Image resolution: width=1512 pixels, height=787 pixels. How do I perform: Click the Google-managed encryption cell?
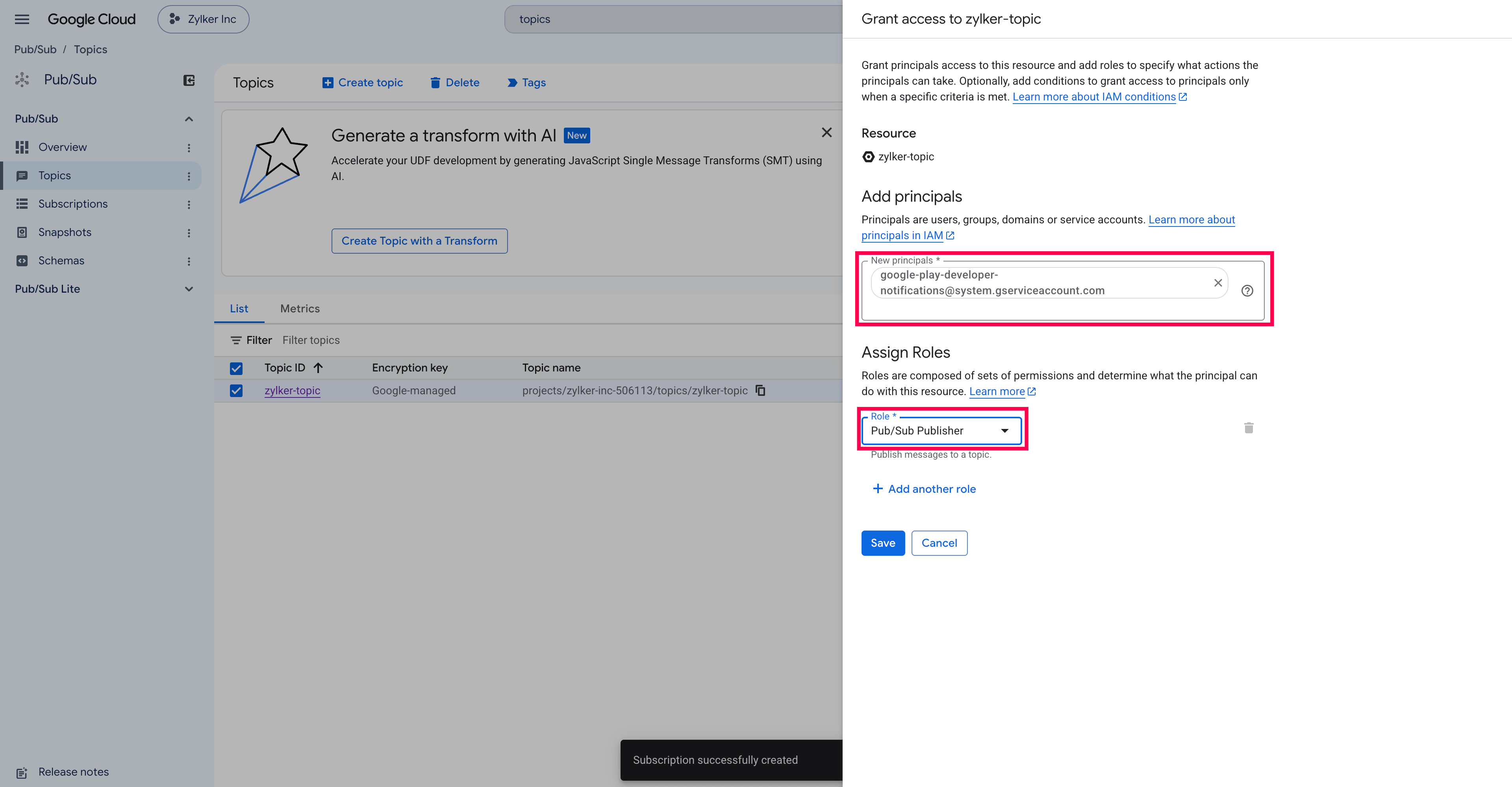[x=414, y=391]
